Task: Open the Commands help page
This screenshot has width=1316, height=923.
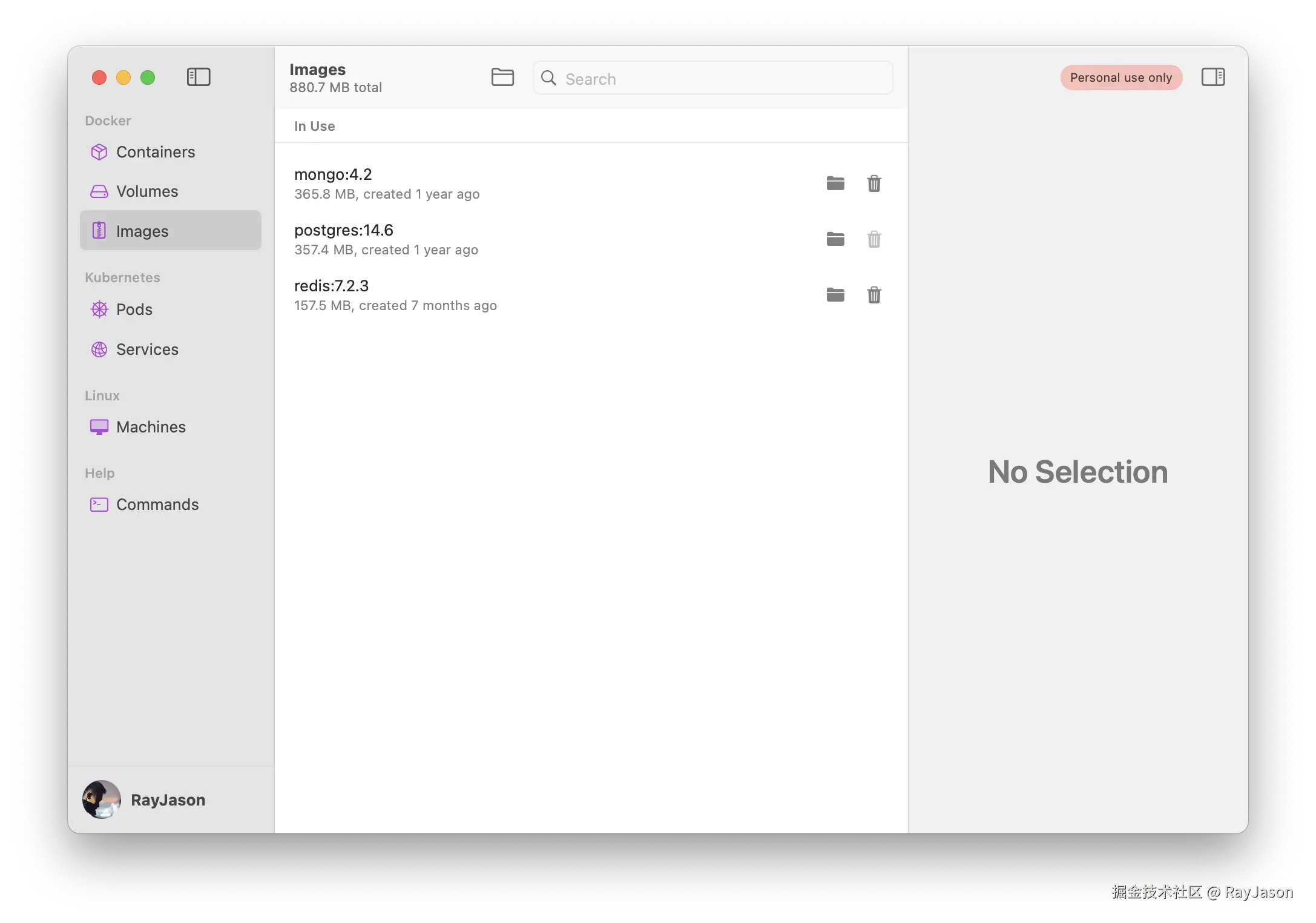Action: coord(157,505)
